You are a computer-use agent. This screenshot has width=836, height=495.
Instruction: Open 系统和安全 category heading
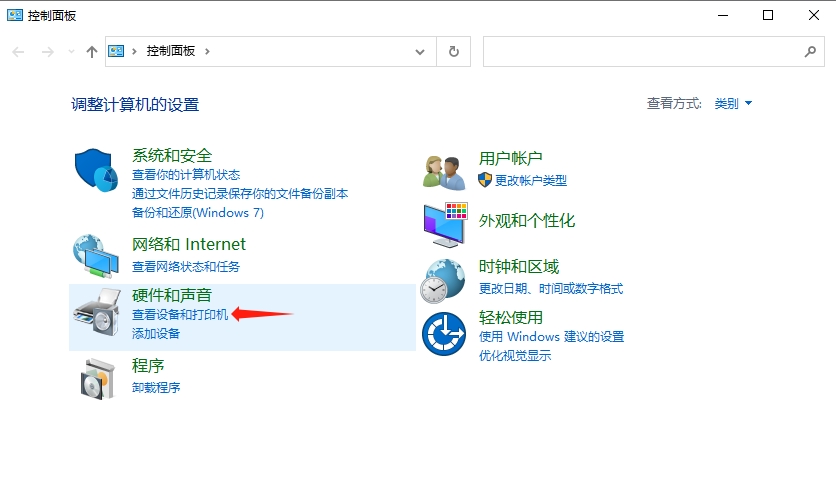(x=172, y=155)
